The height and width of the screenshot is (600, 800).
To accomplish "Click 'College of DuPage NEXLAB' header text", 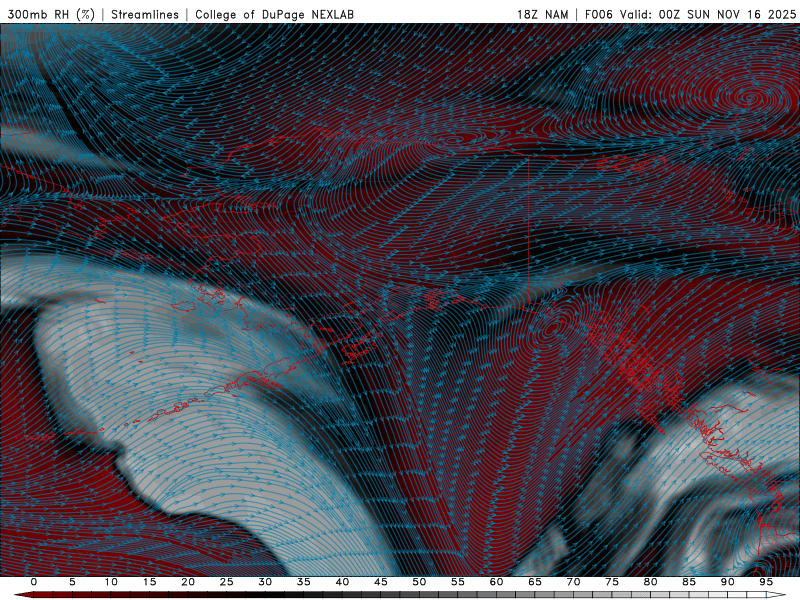I will pyautogui.click(x=274, y=14).
